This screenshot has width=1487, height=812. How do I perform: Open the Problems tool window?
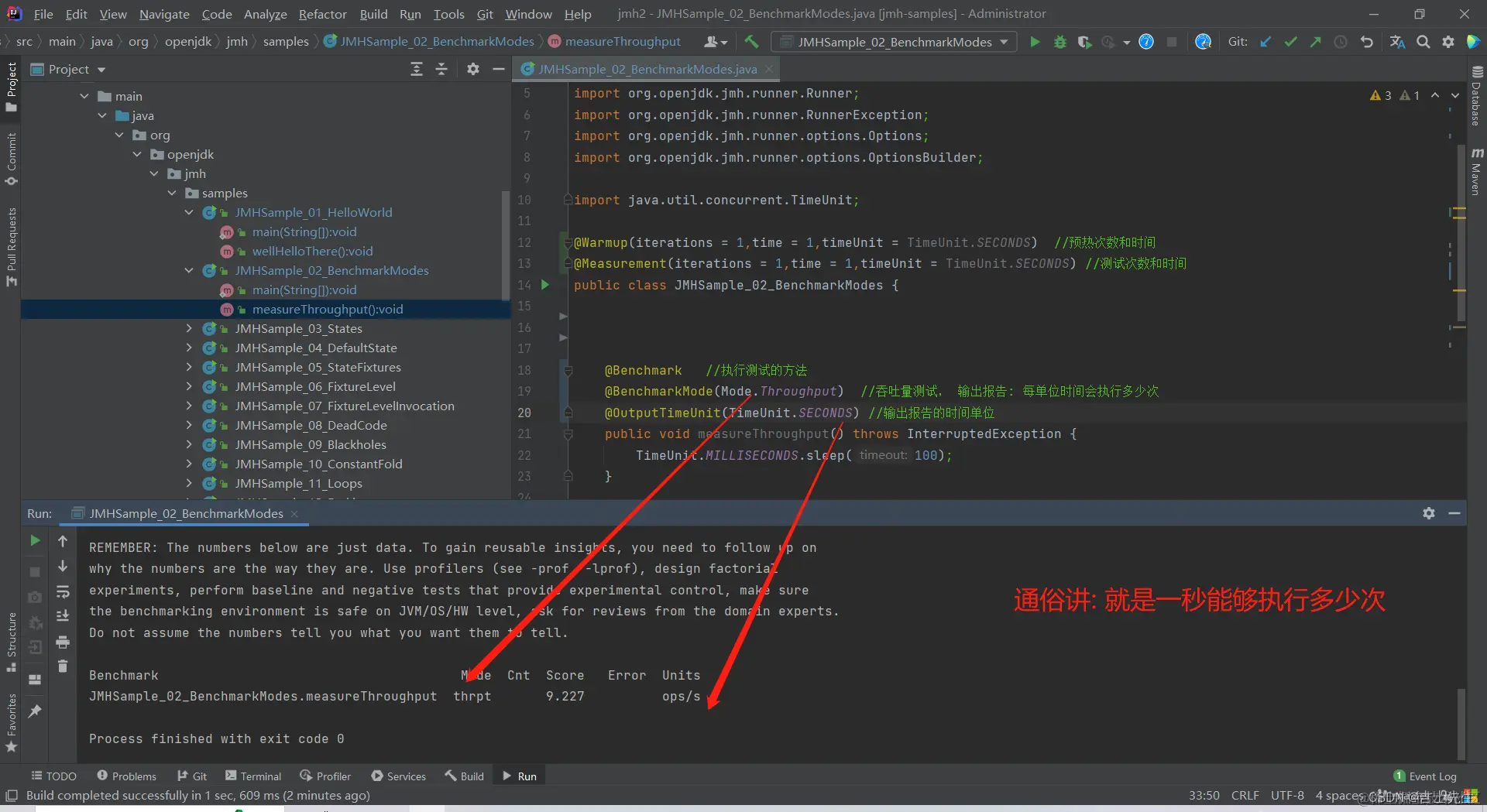[126, 776]
